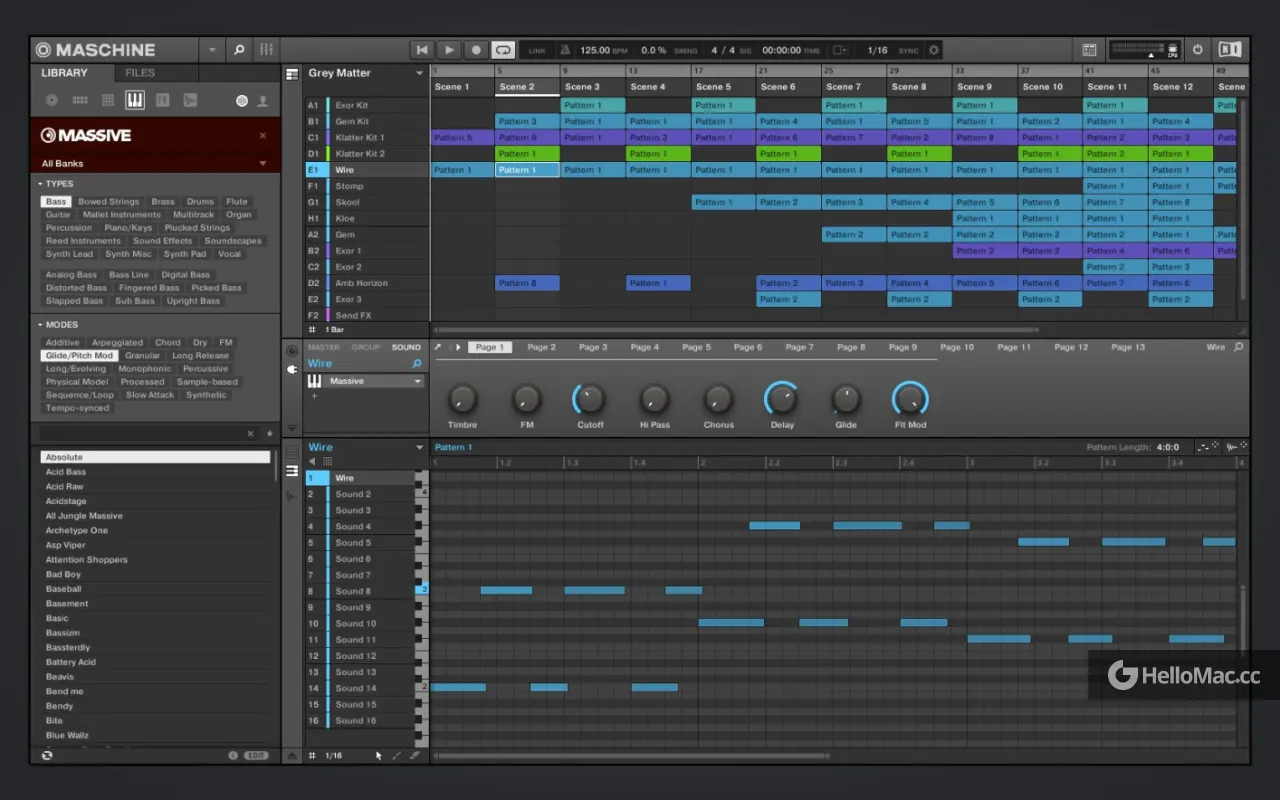The width and height of the screenshot is (1280, 800).
Task: Open the sync settings gear icon
Action: pos(934,50)
